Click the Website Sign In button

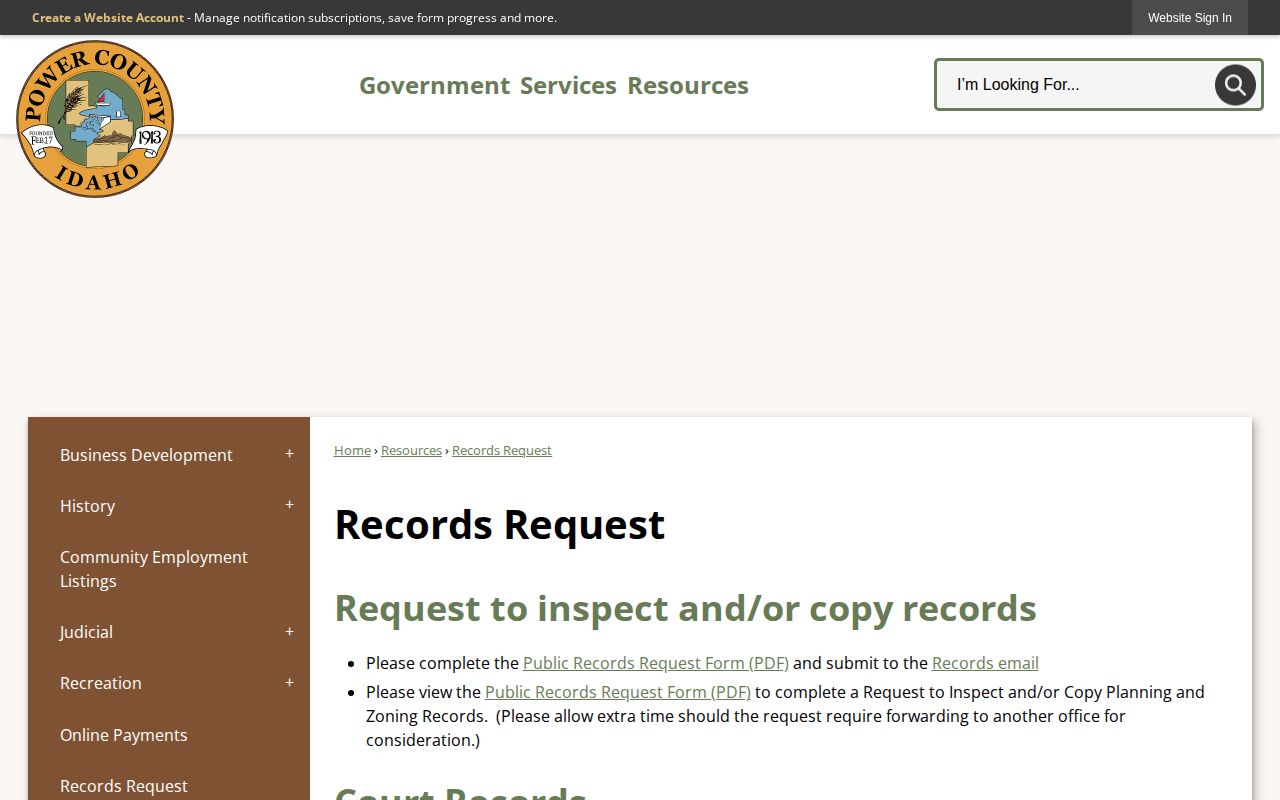point(1189,18)
